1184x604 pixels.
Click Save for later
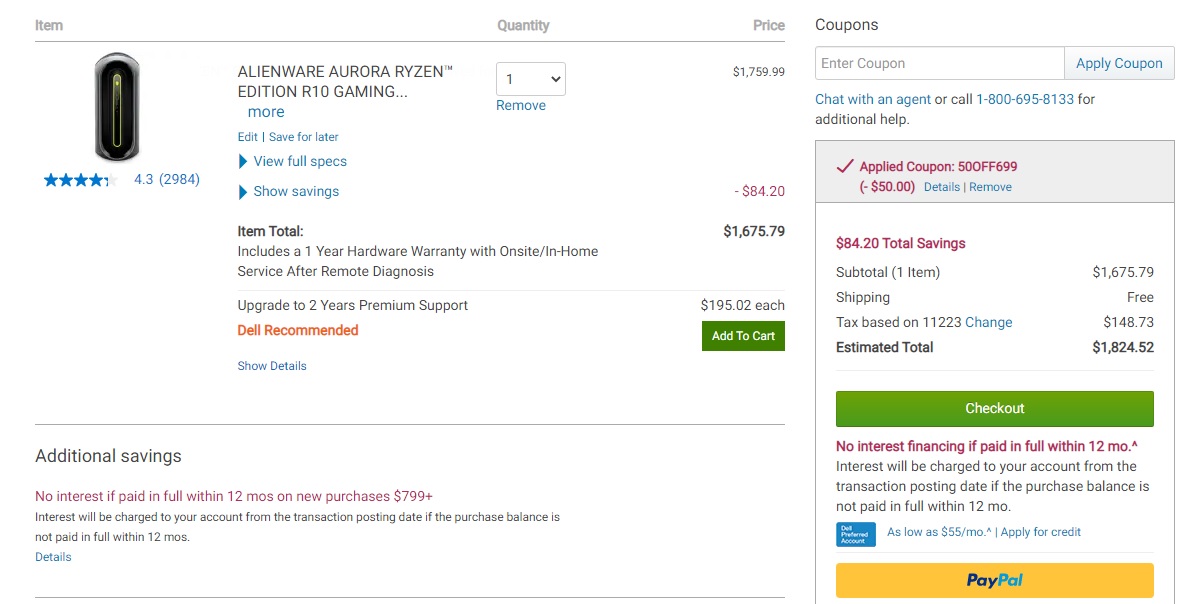[303, 136]
